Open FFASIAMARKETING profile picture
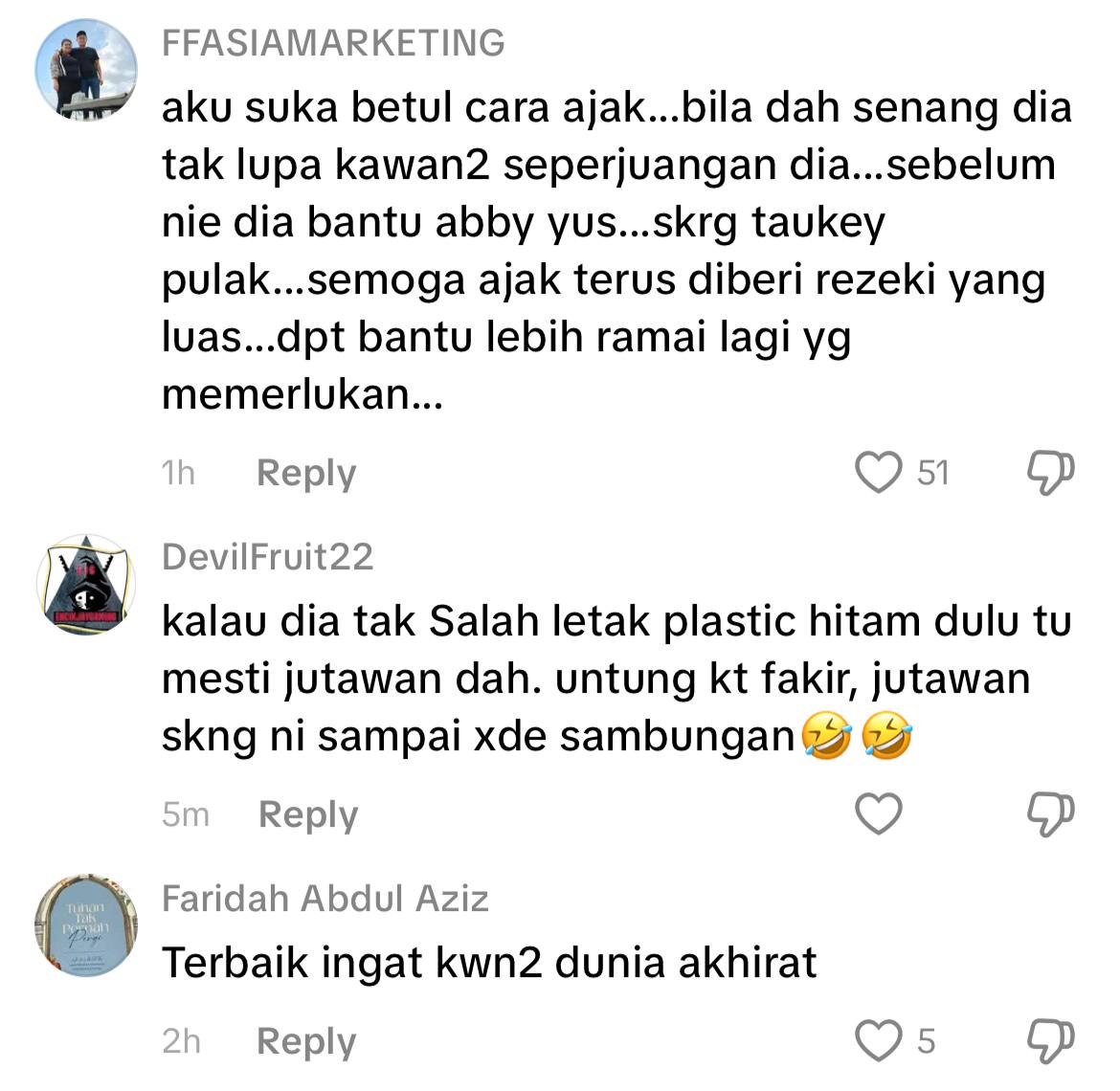This screenshot has height=1091, width=1120. 86,70
